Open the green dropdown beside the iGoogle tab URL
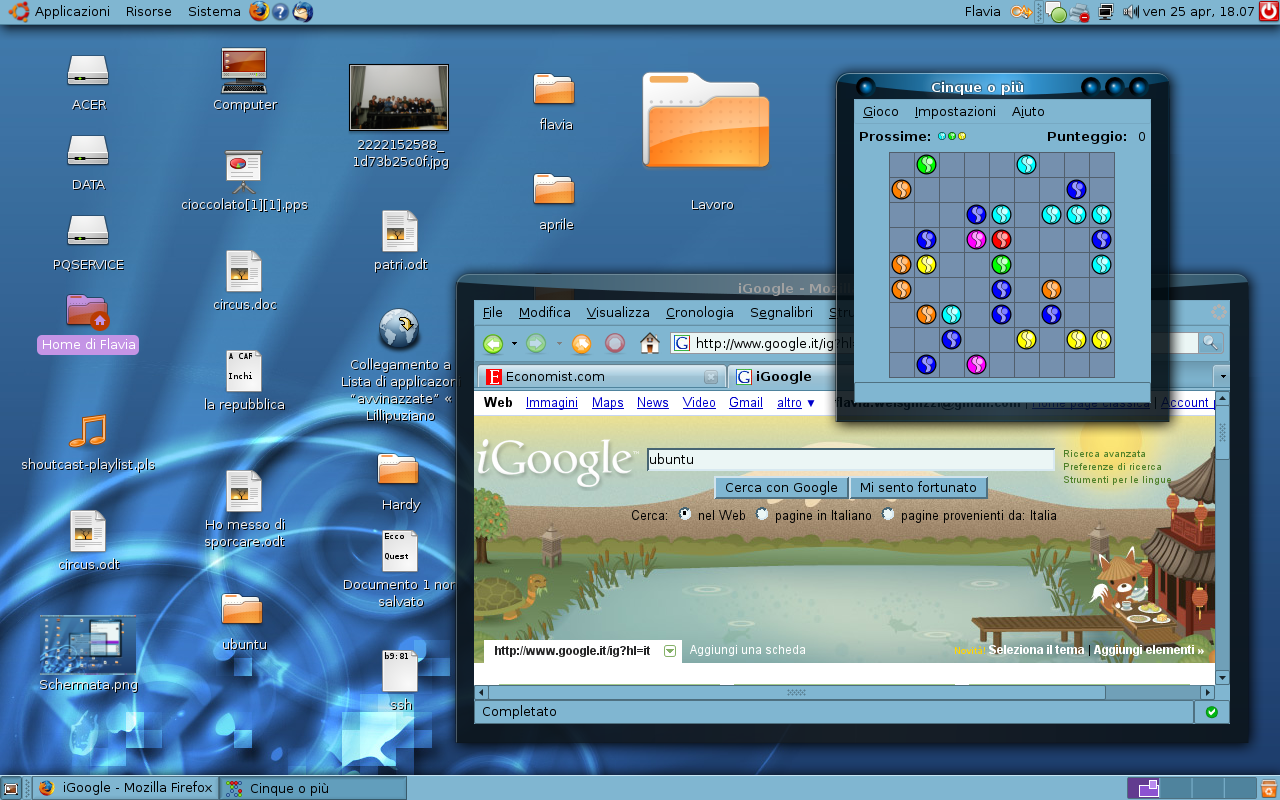 tap(670, 651)
